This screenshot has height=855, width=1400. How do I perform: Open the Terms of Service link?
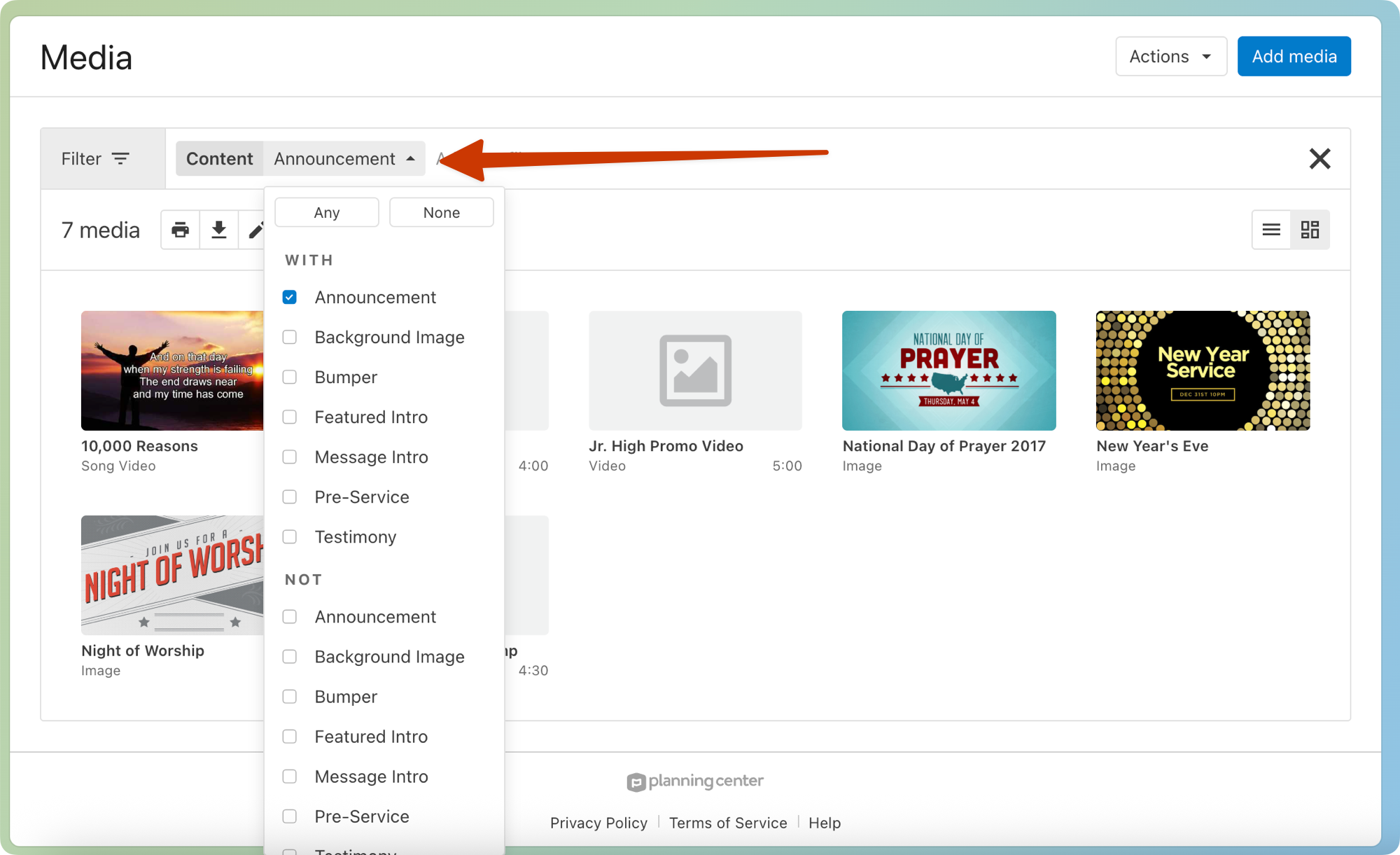coord(727,823)
